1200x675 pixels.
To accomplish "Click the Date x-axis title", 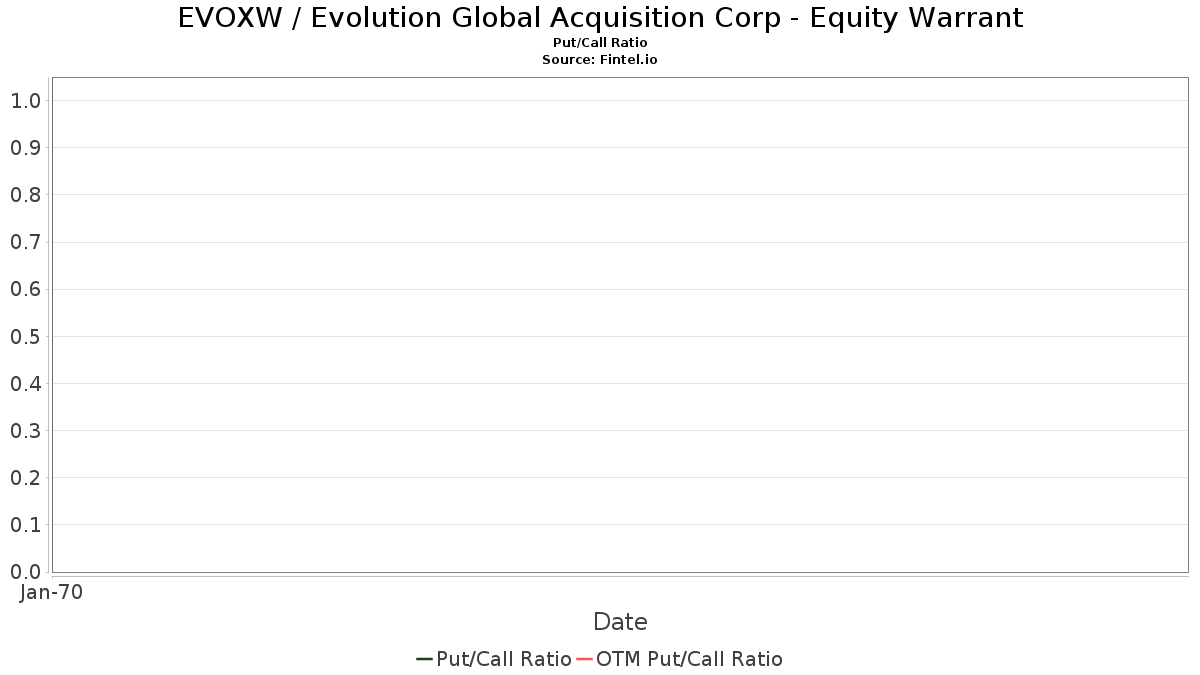I will [x=620, y=622].
